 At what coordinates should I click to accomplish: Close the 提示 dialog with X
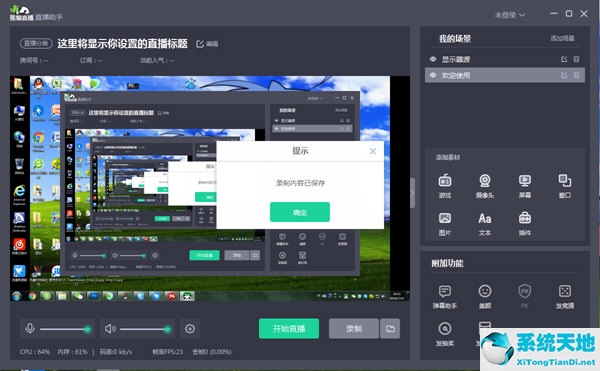click(373, 151)
